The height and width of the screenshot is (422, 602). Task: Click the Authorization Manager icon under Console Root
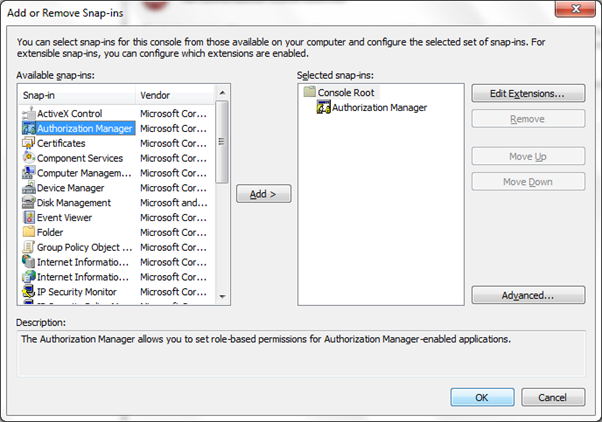(323, 108)
